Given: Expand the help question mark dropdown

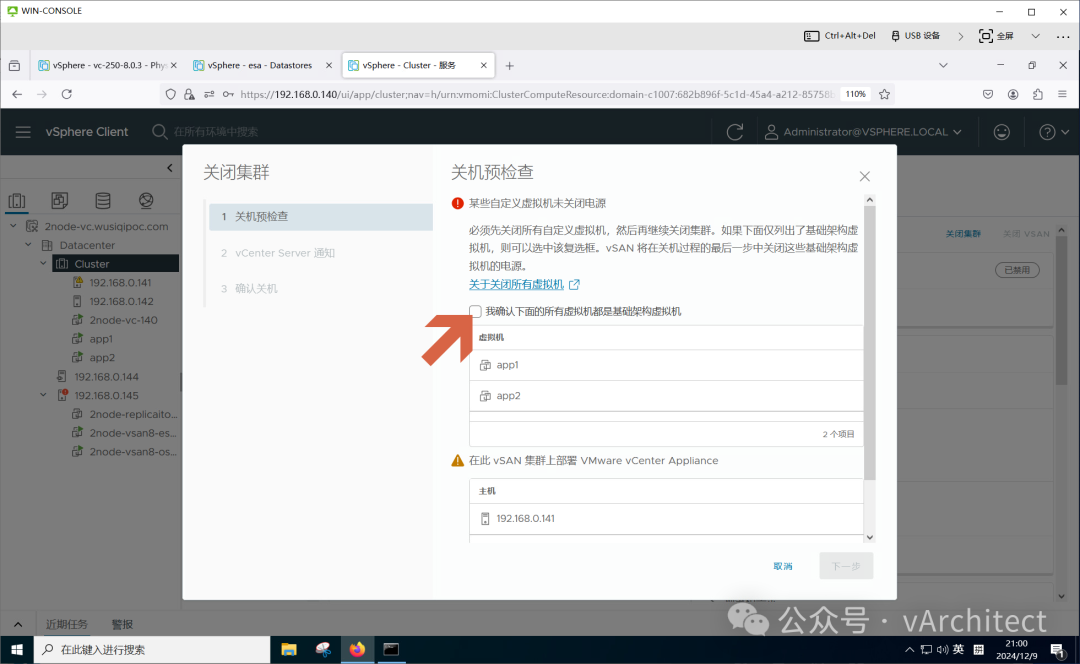Looking at the screenshot, I should tap(1054, 132).
